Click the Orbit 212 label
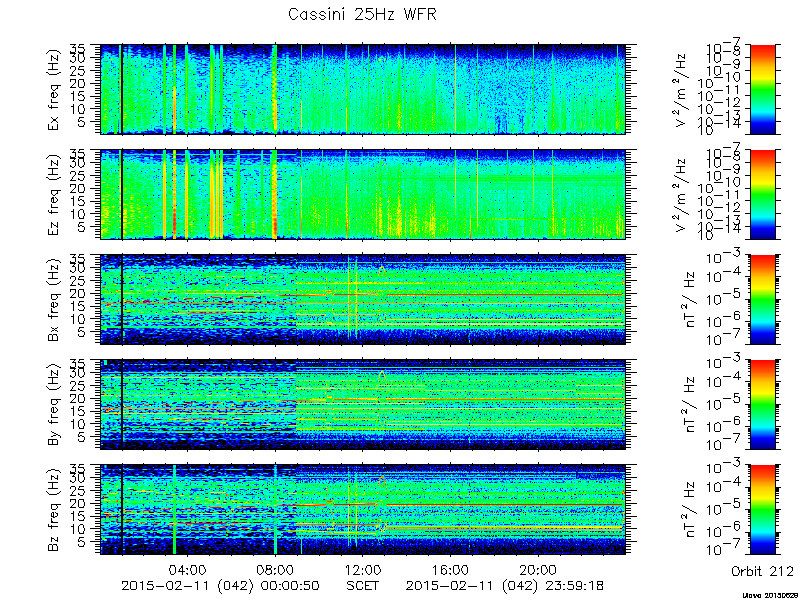This screenshot has width=800, height=600. pos(762,571)
